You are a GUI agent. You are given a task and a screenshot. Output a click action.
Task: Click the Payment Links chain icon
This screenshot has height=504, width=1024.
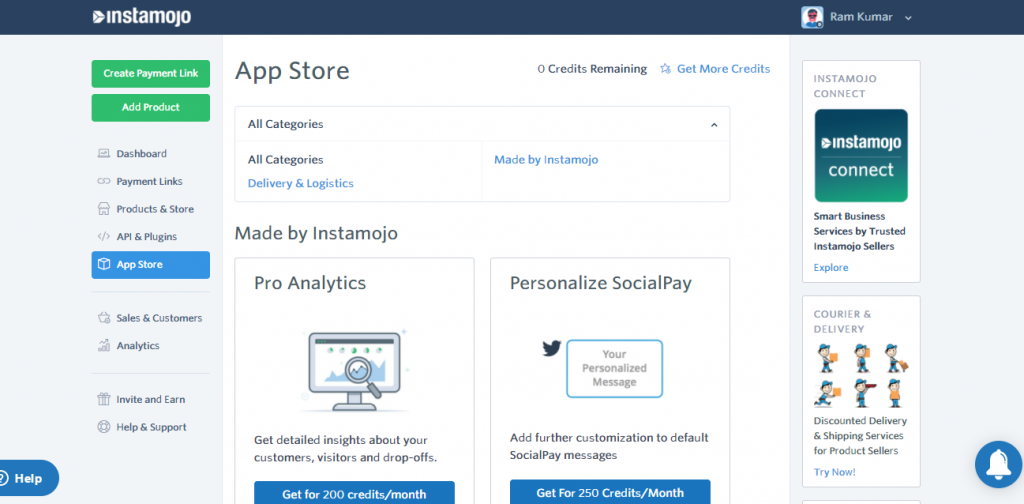[x=104, y=182]
